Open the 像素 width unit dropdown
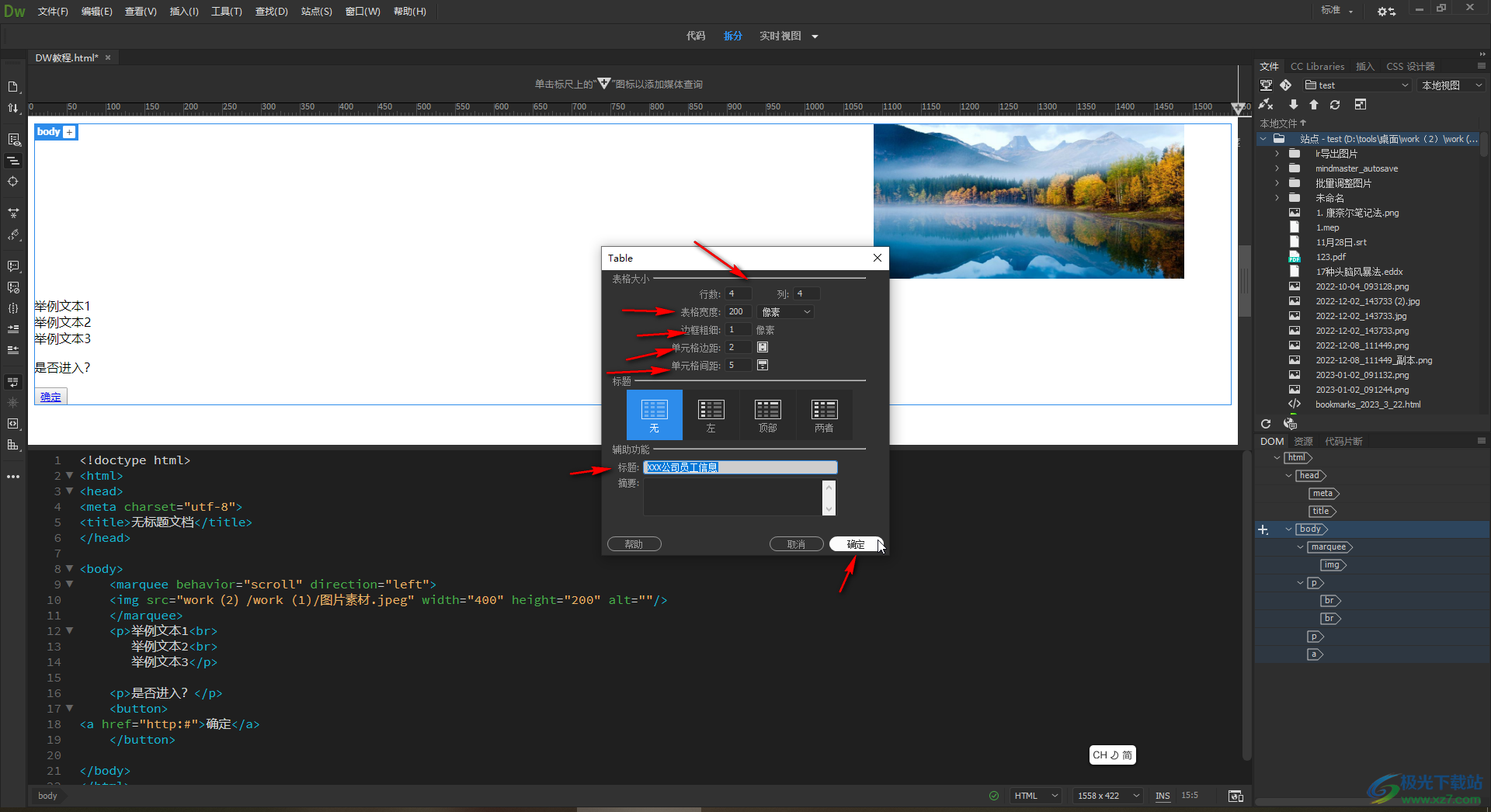This screenshot has width=1491, height=812. [785, 312]
